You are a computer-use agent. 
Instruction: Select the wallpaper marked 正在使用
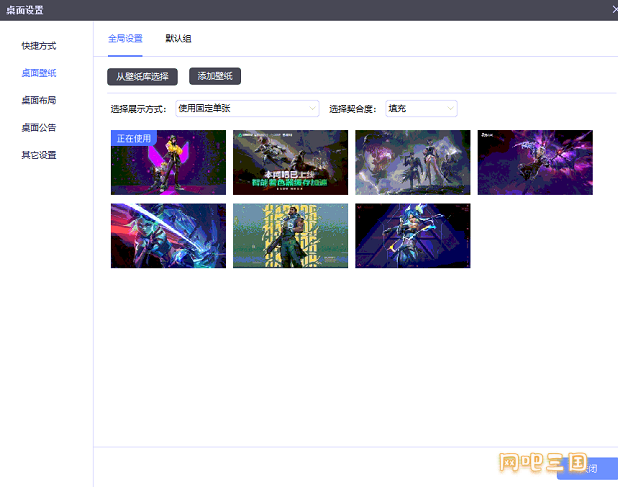(168, 162)
